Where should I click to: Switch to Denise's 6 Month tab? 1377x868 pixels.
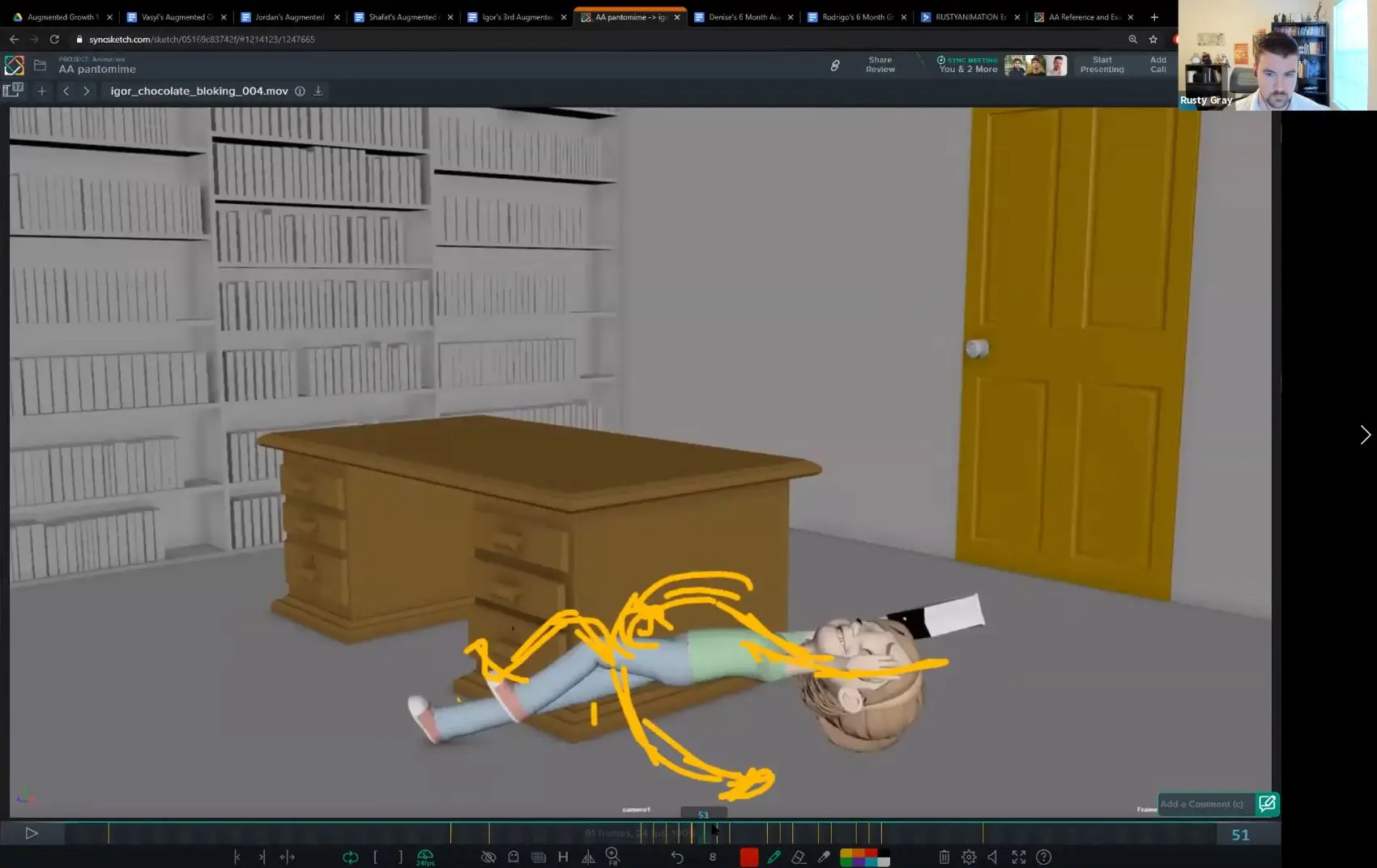744,17
